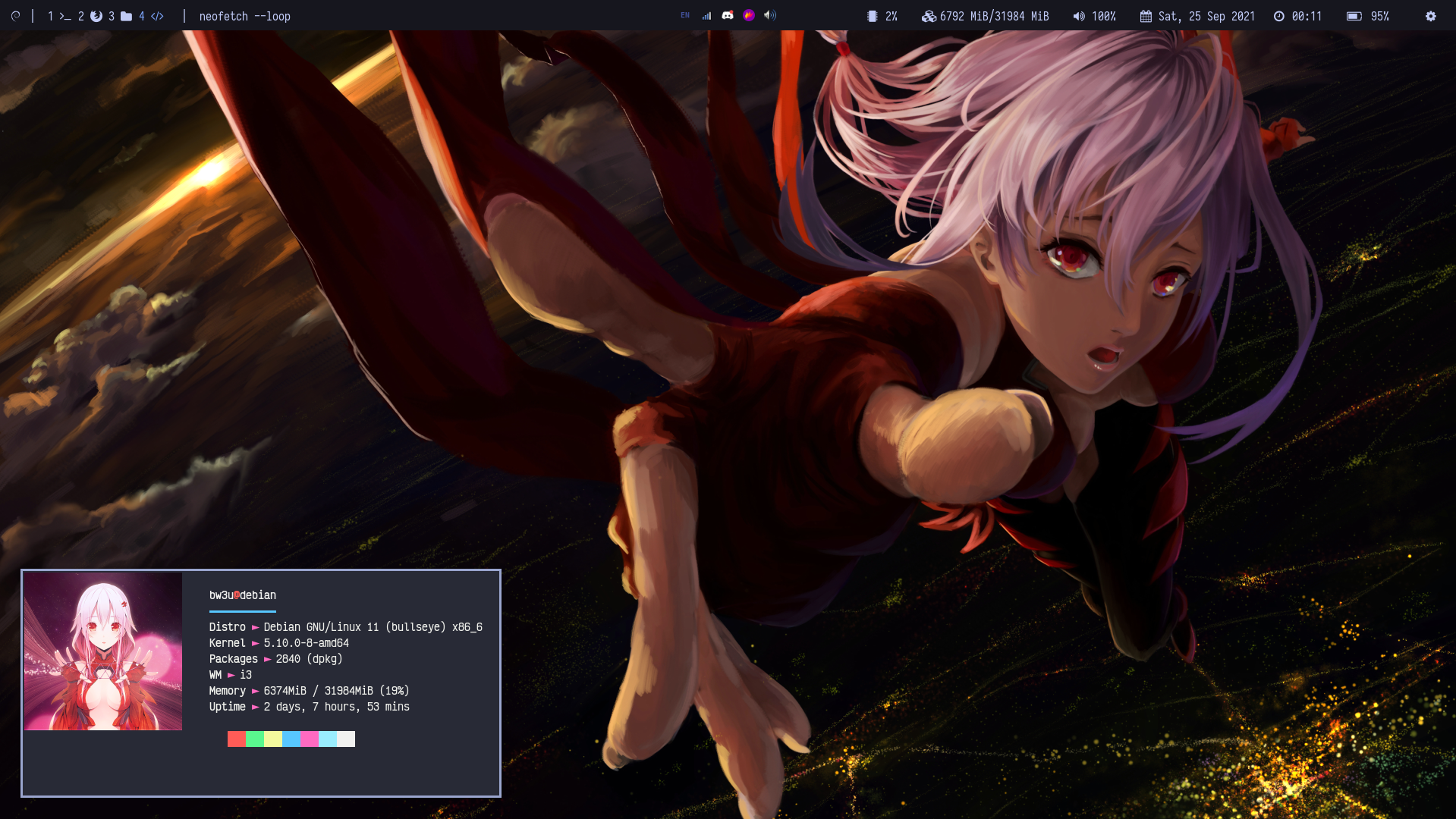The image size is (1456, 819).
Task: Switch to workspace 2 Firefox
Action: (x=90, y=16)
